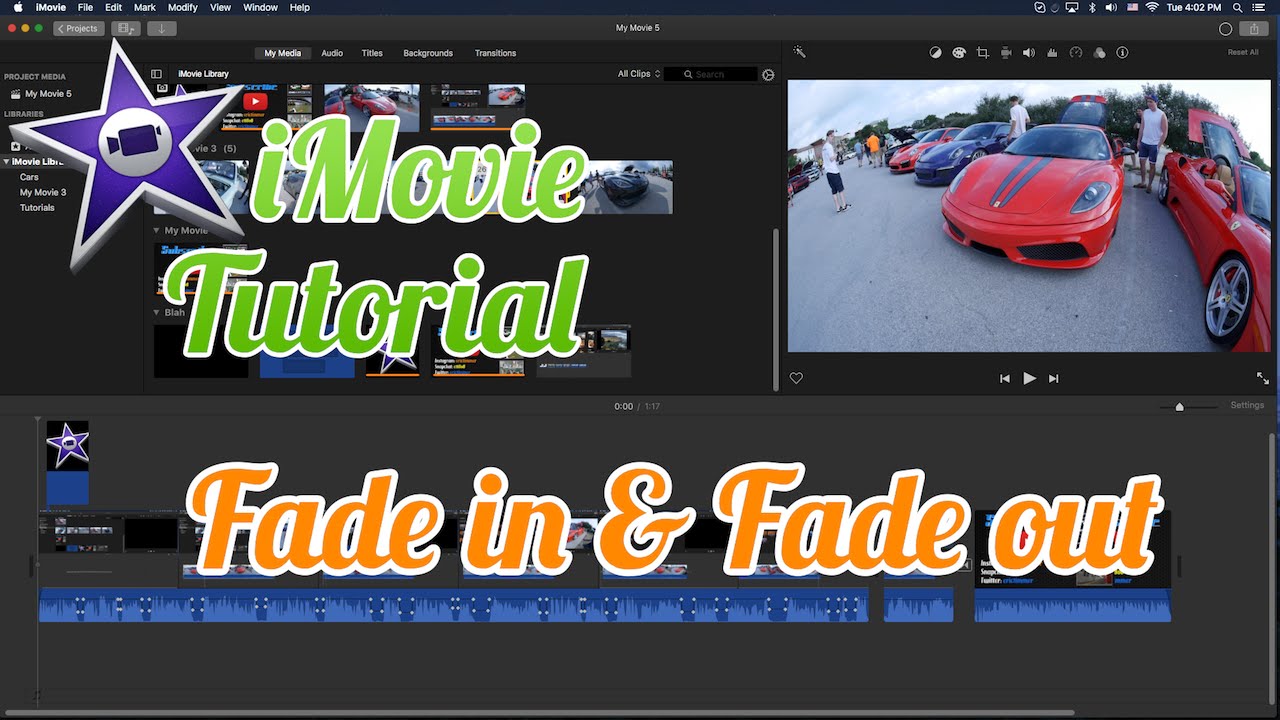Collapse the iMovie Library tree

coord(6,161)
